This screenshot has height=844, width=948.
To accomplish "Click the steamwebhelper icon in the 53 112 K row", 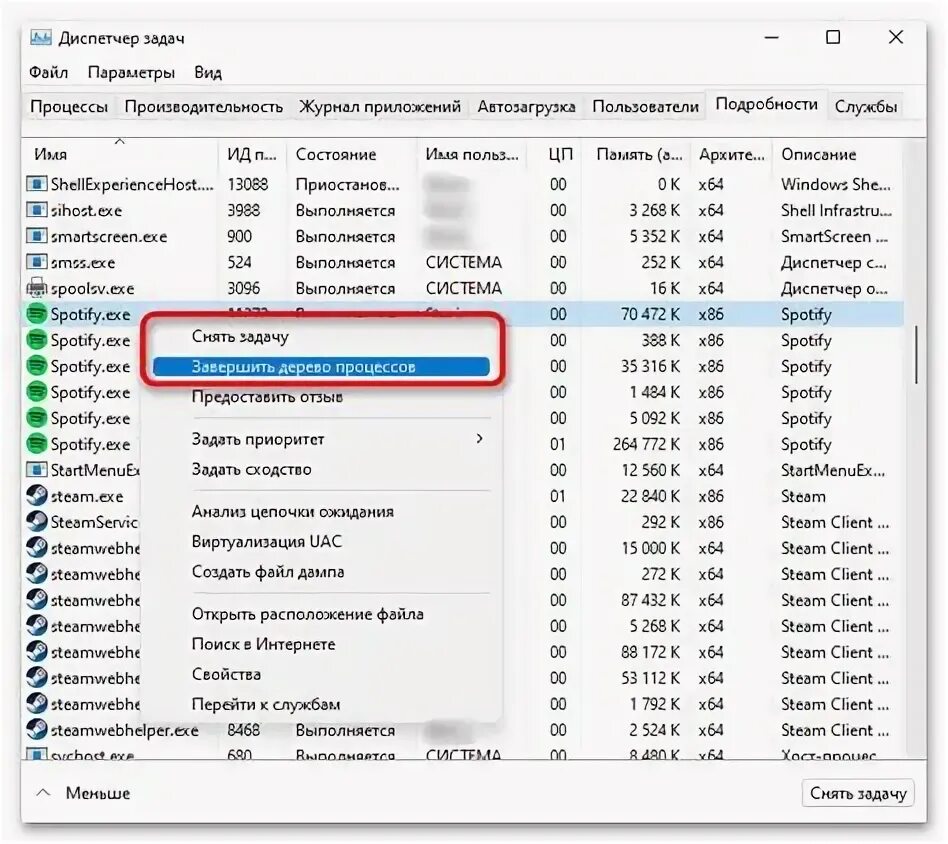I will (x=37, y=678).
